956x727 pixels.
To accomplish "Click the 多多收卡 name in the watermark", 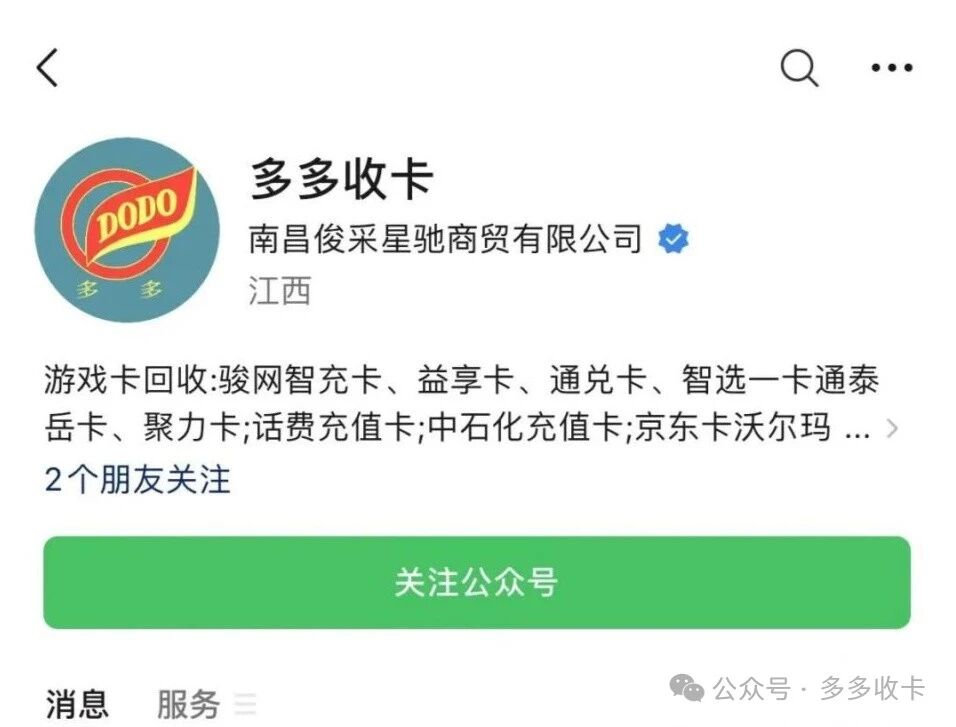I will tap(872, 689).
